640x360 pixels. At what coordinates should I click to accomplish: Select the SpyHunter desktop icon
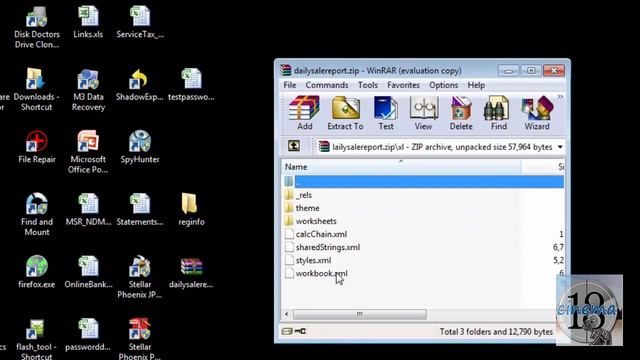[x=140, y=147]
